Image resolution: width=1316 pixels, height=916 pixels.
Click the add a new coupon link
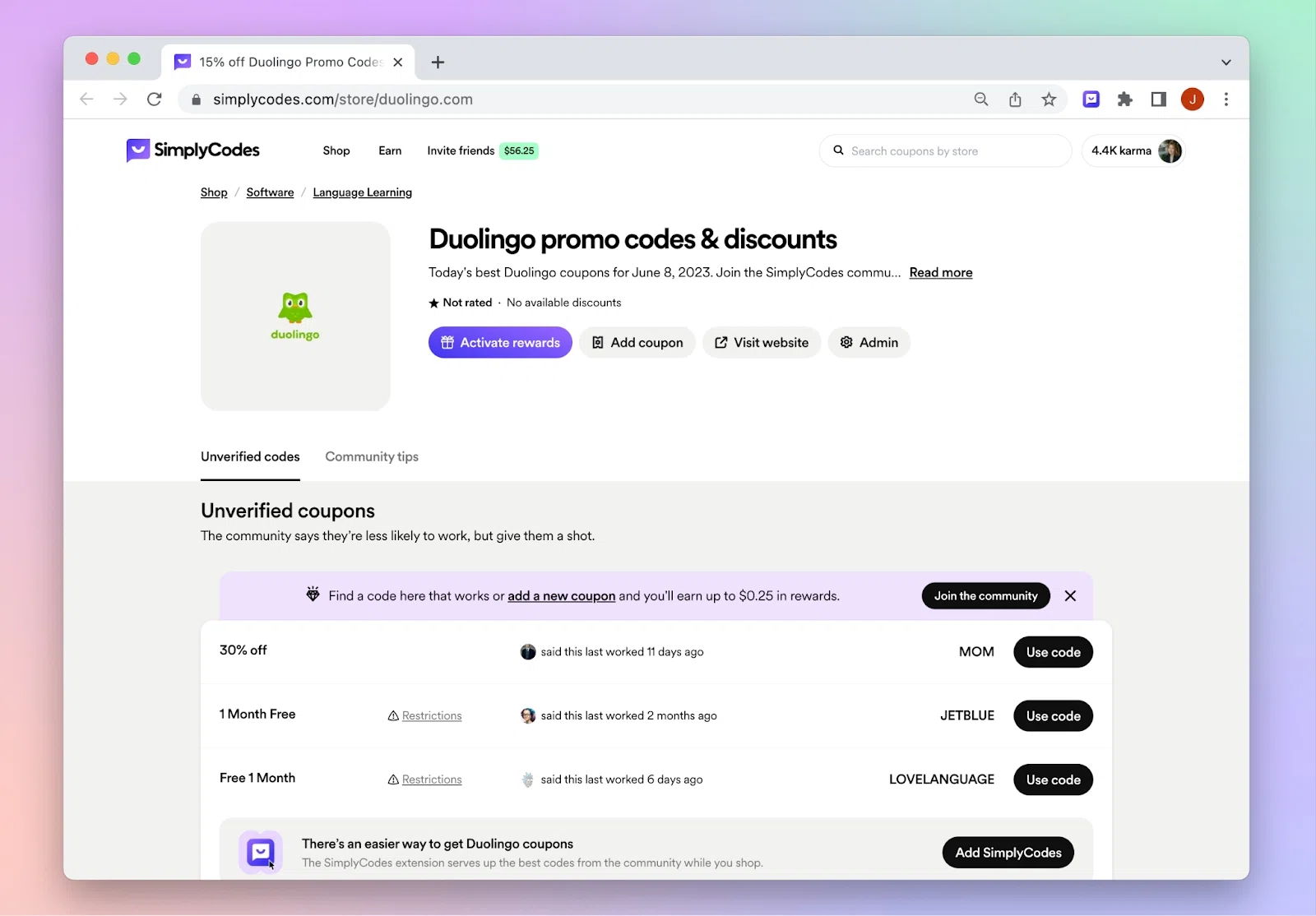point(562,596)
